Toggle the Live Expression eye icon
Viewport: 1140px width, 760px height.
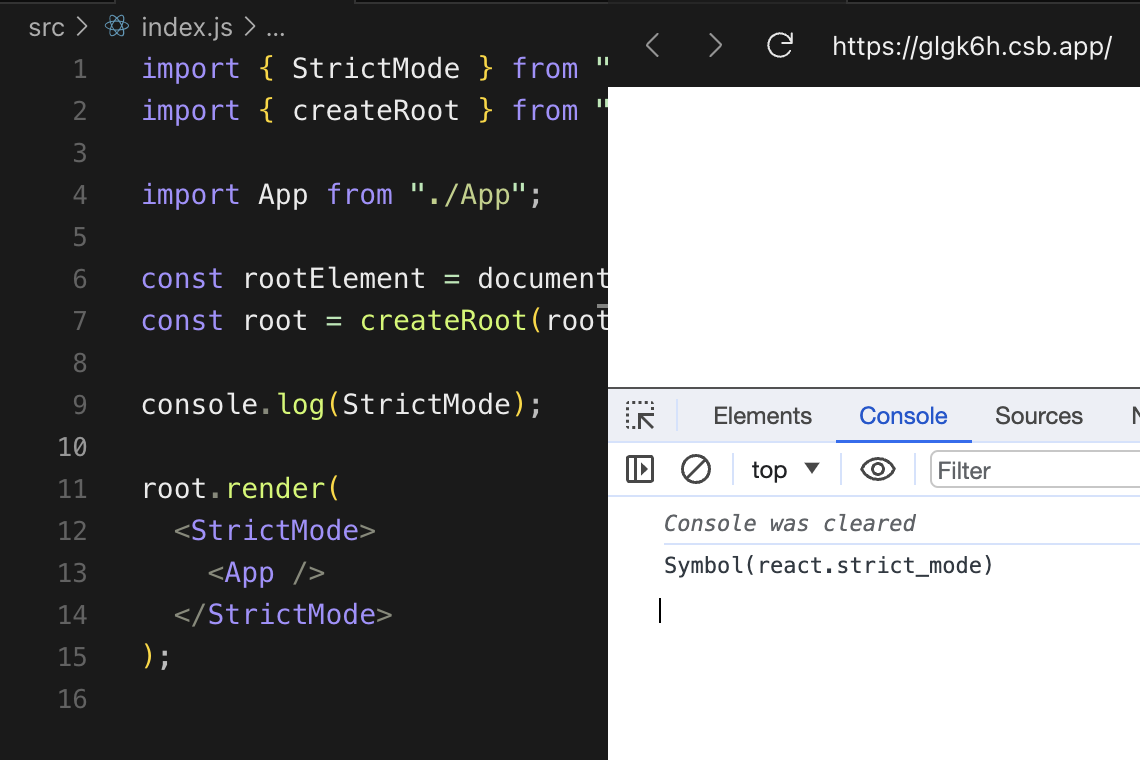tap(877, 469)
